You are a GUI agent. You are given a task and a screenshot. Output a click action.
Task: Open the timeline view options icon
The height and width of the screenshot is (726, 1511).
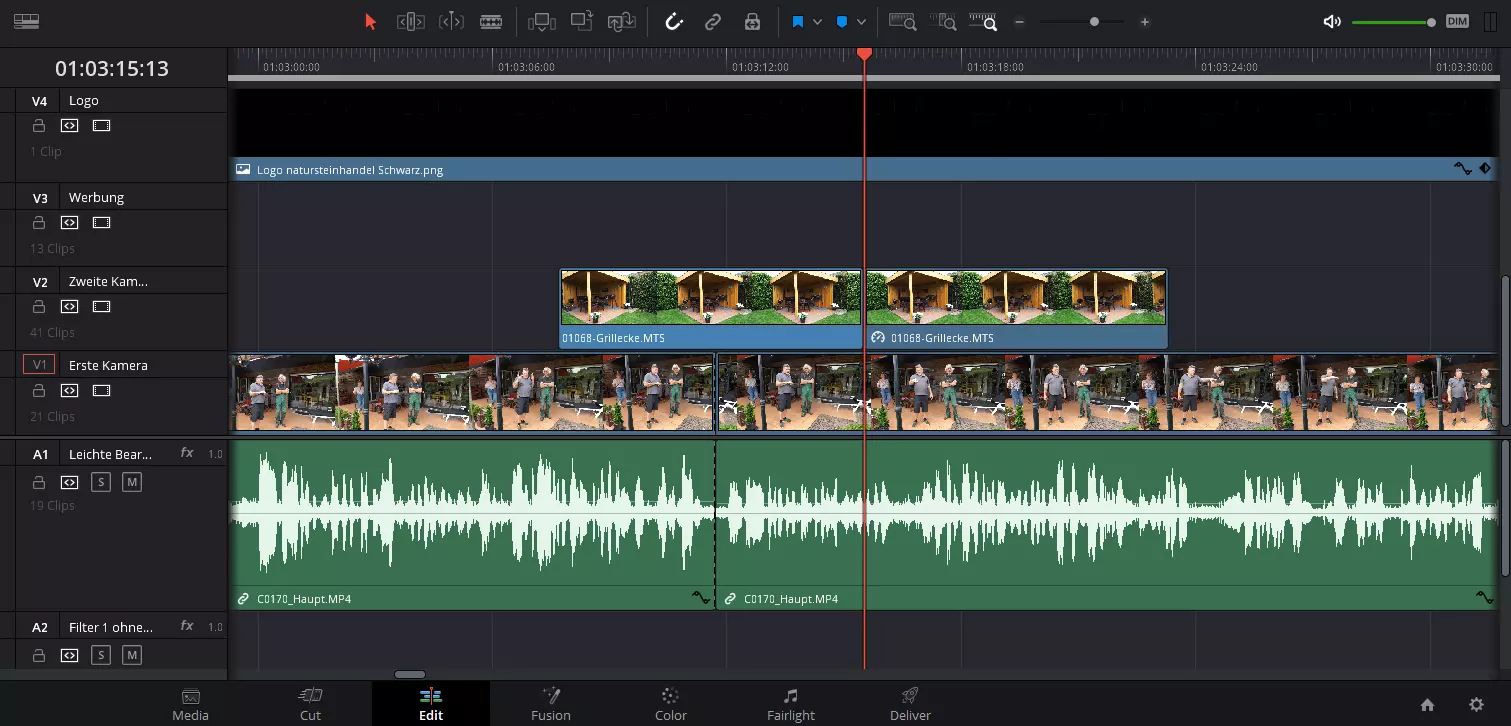click(x=26, y=21)
